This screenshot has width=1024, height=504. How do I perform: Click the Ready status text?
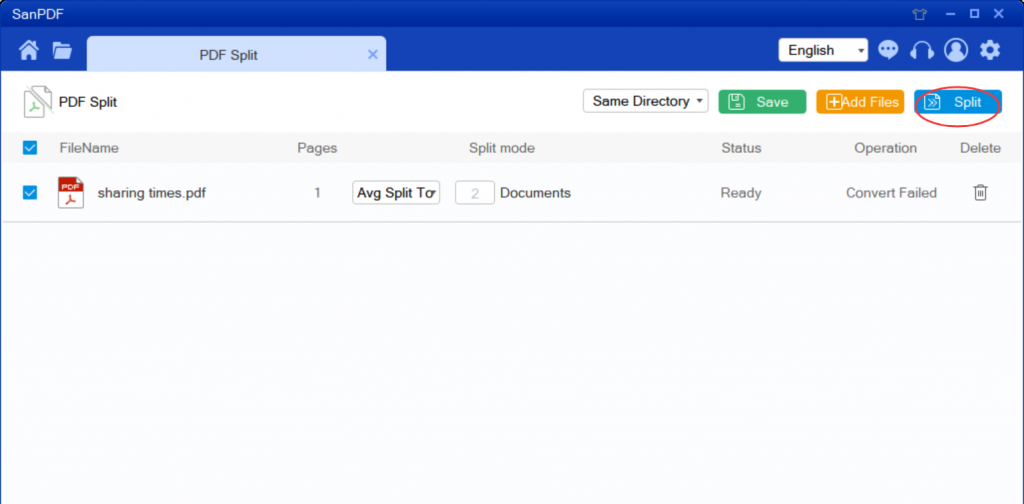coord(741,193)
